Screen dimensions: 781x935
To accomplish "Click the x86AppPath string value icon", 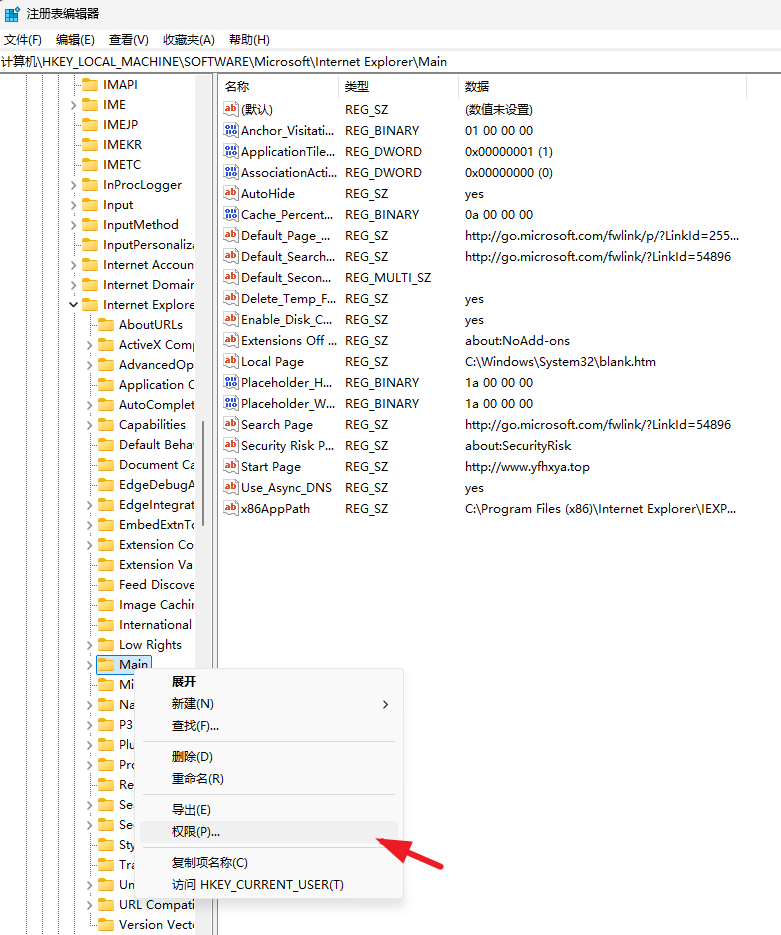I will (x=231, y=509).
